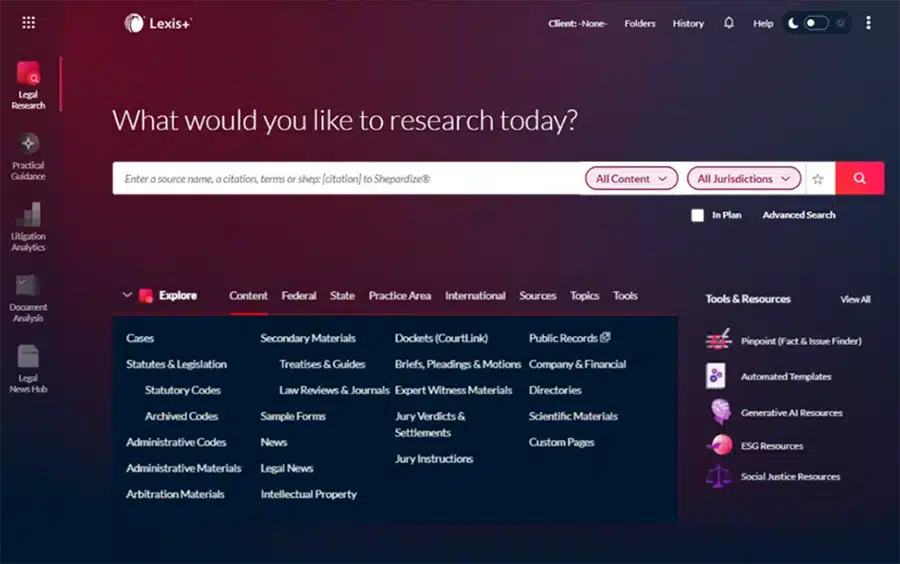The image size is (900, 564).
Task: Check the In Plan checkbox
Action: [x=698, y=215]
